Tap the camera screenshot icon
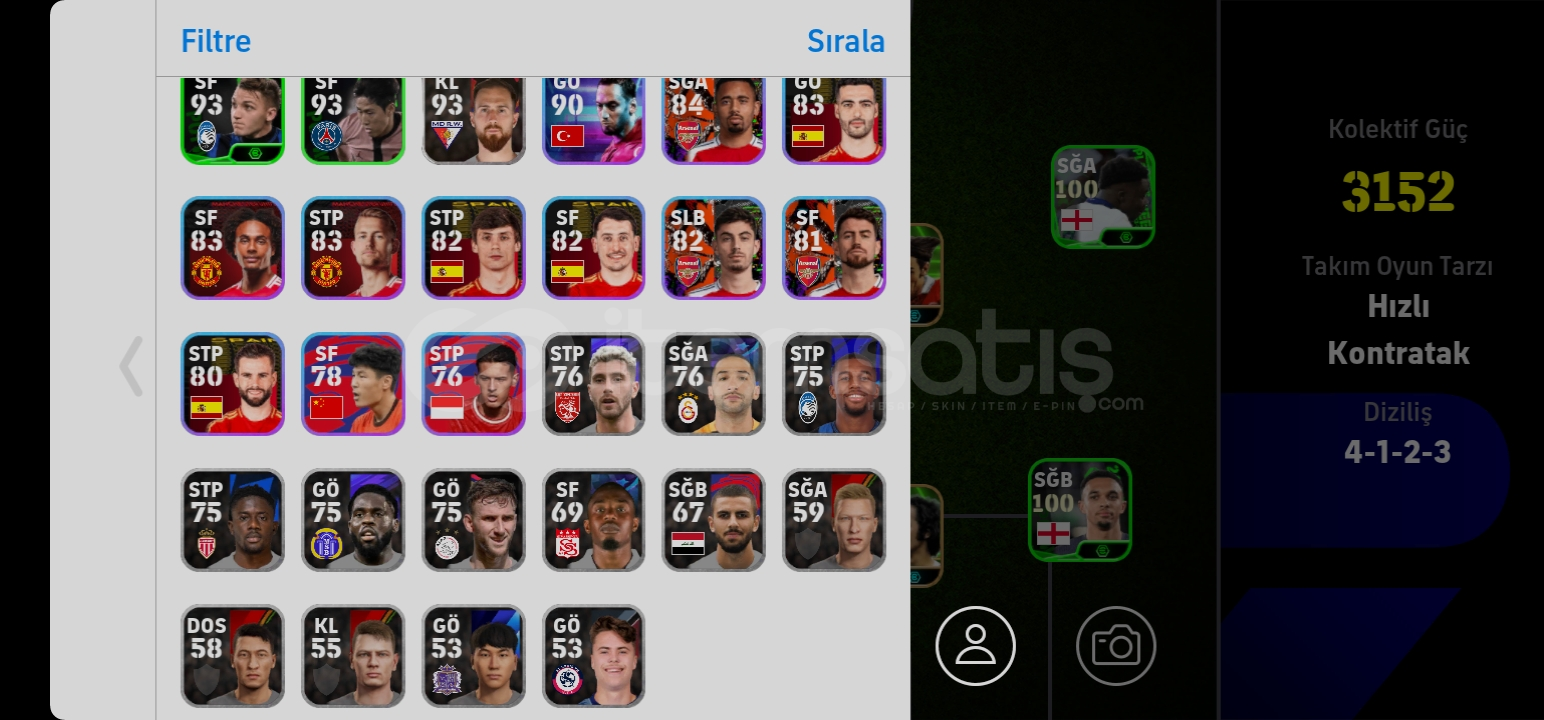 1116,646
